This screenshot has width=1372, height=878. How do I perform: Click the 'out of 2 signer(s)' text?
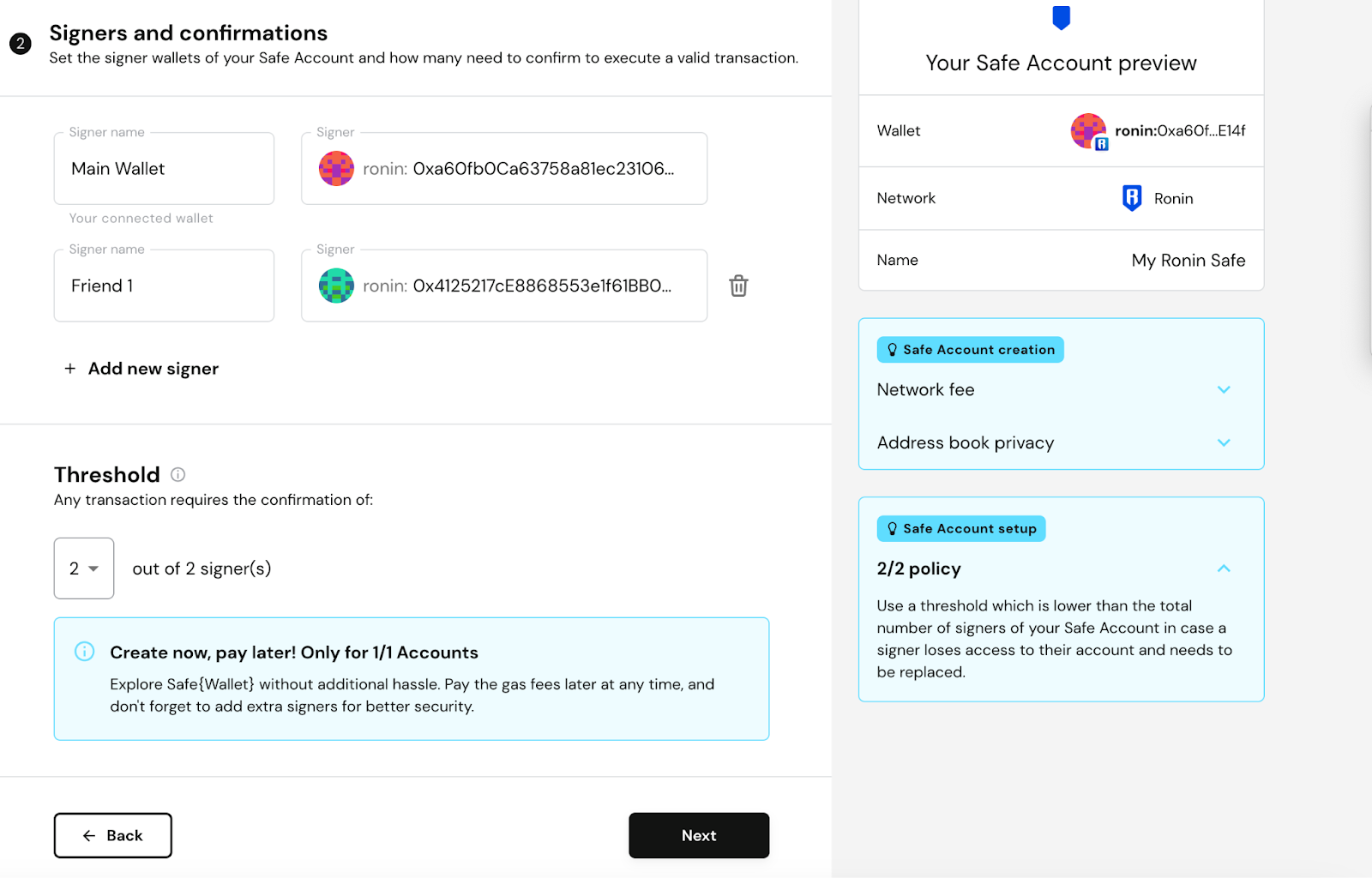(202, 568)
